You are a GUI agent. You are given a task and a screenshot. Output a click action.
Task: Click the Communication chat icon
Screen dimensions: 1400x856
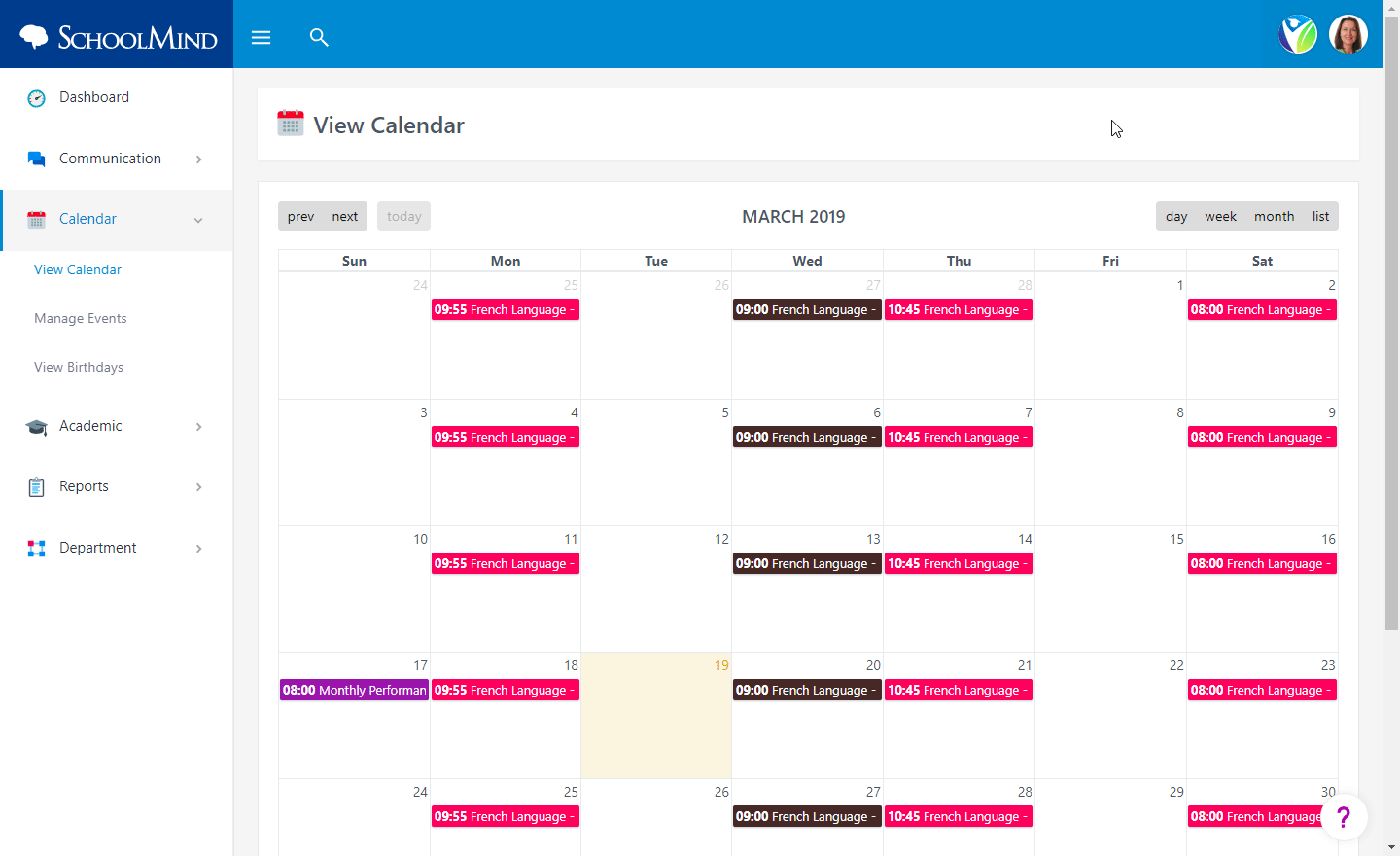click(x=36, y=159)
